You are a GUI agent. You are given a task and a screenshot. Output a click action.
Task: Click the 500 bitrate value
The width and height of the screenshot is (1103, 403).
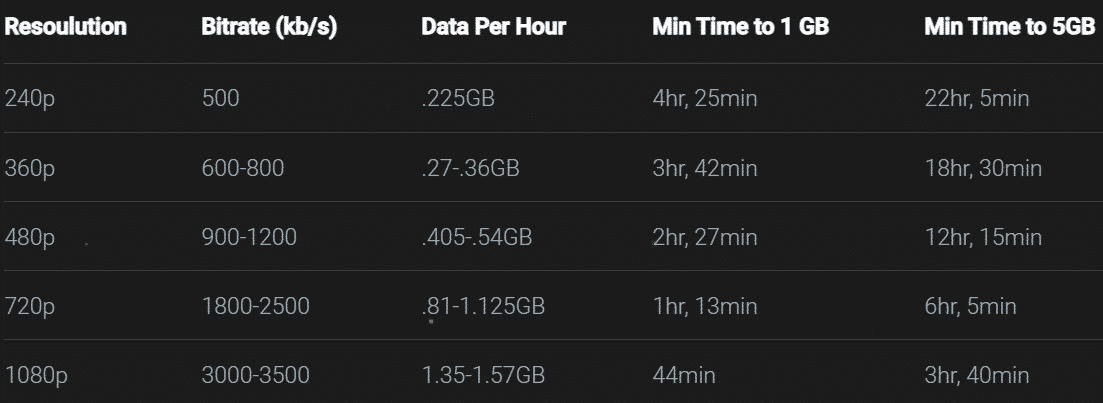220,98
